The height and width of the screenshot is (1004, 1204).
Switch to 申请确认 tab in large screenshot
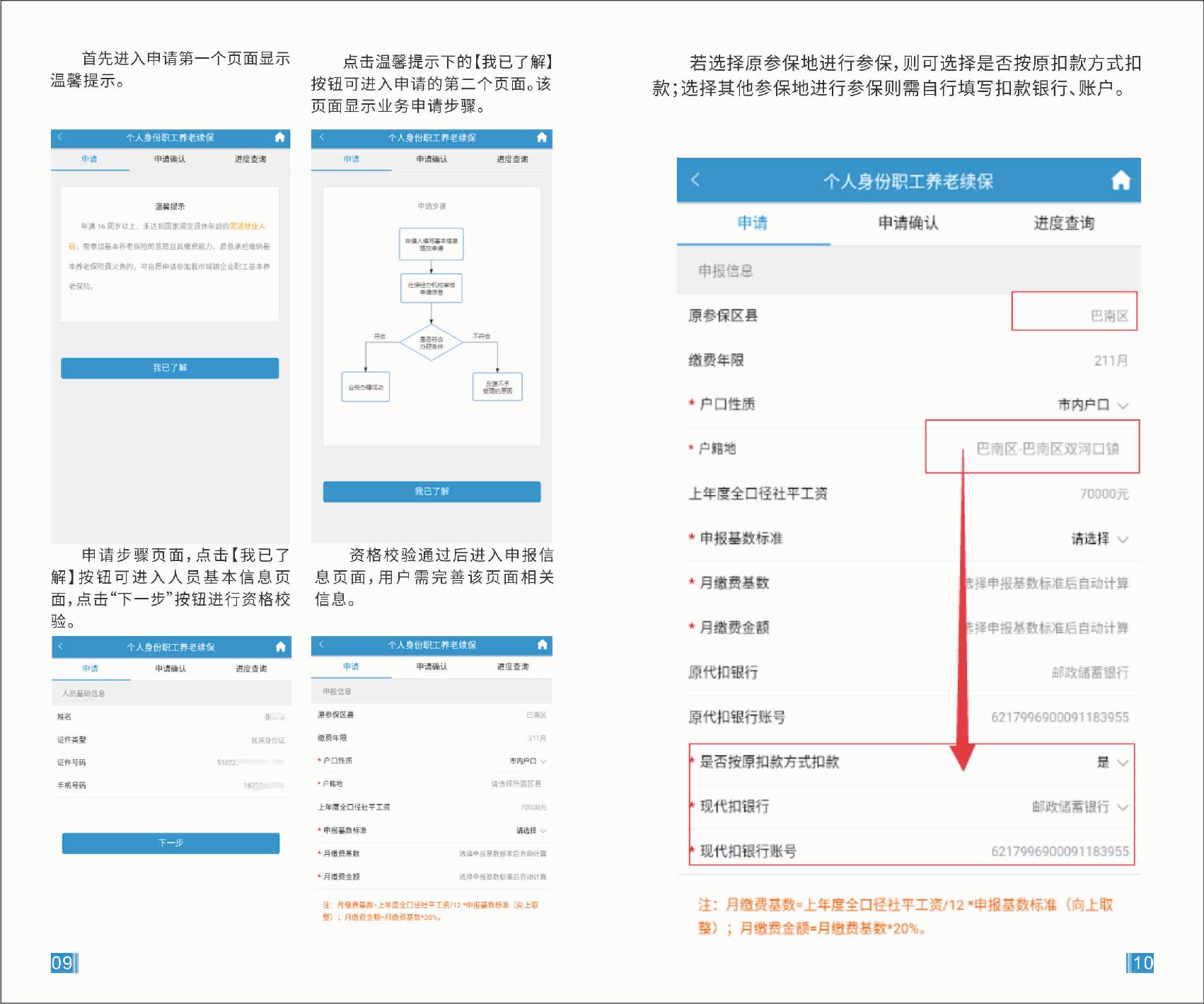coord(908,224)
